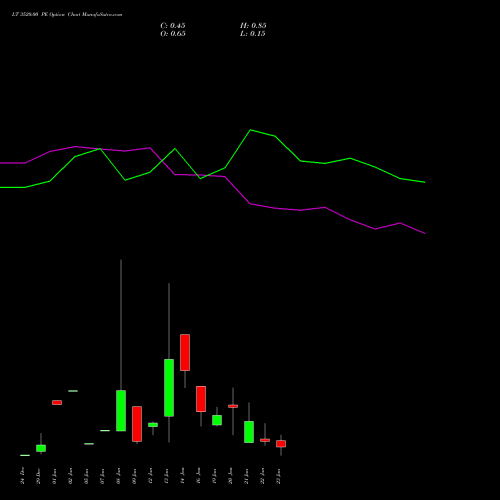
Task: Click the '21 Jan' date label
Action: point(247,476)
